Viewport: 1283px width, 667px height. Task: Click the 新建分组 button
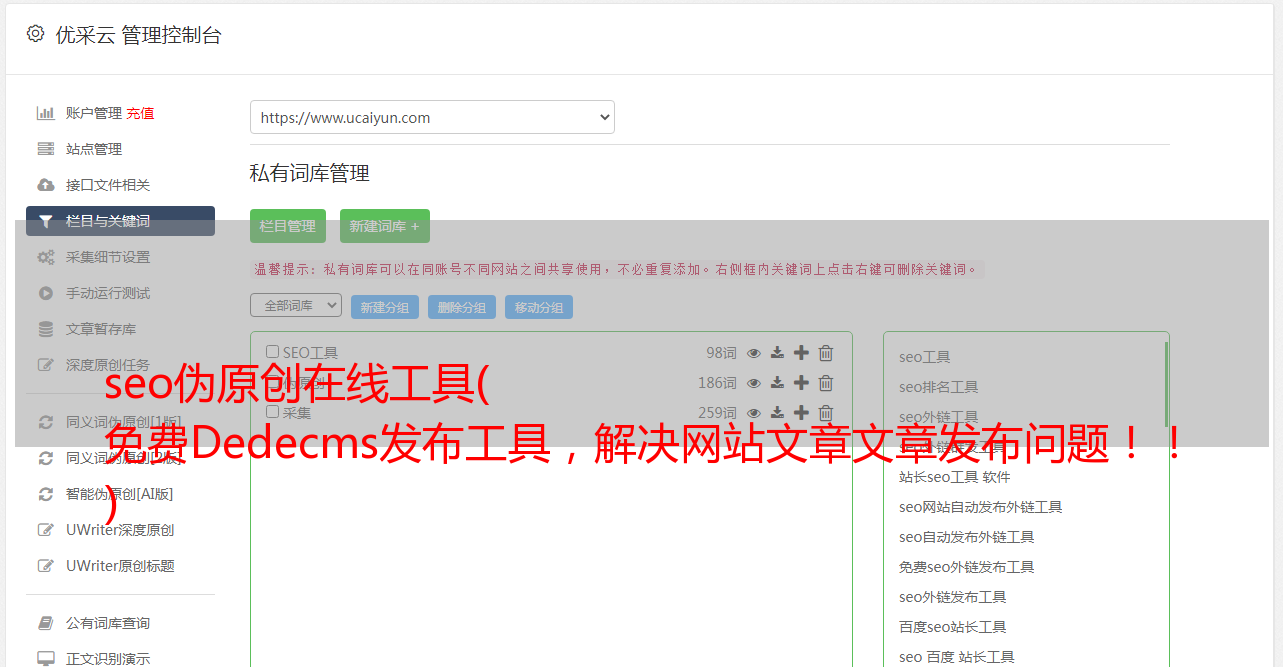tap(385, 307)
